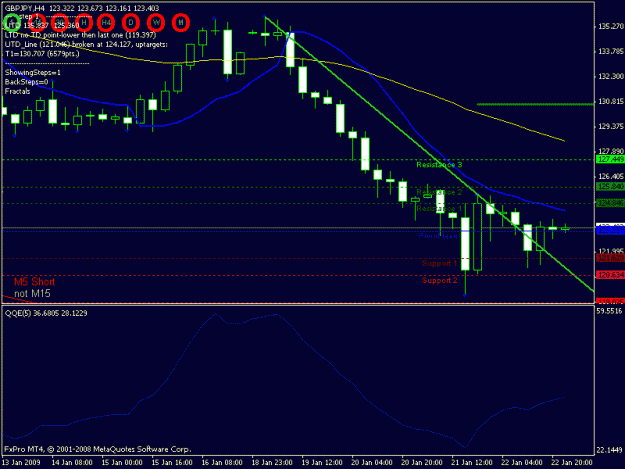625x469 pixels.
Task: Click the red-circled D timeframe indicator
Action: coord(131,22)
